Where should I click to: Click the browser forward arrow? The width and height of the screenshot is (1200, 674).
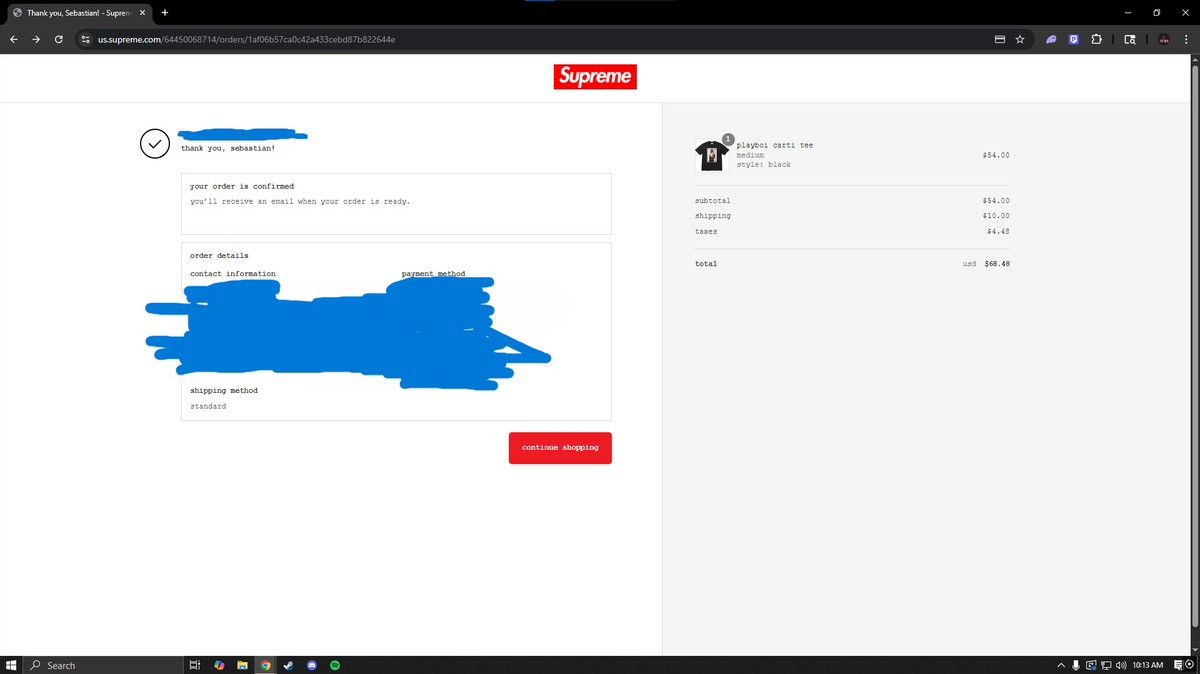pos(36,39)
